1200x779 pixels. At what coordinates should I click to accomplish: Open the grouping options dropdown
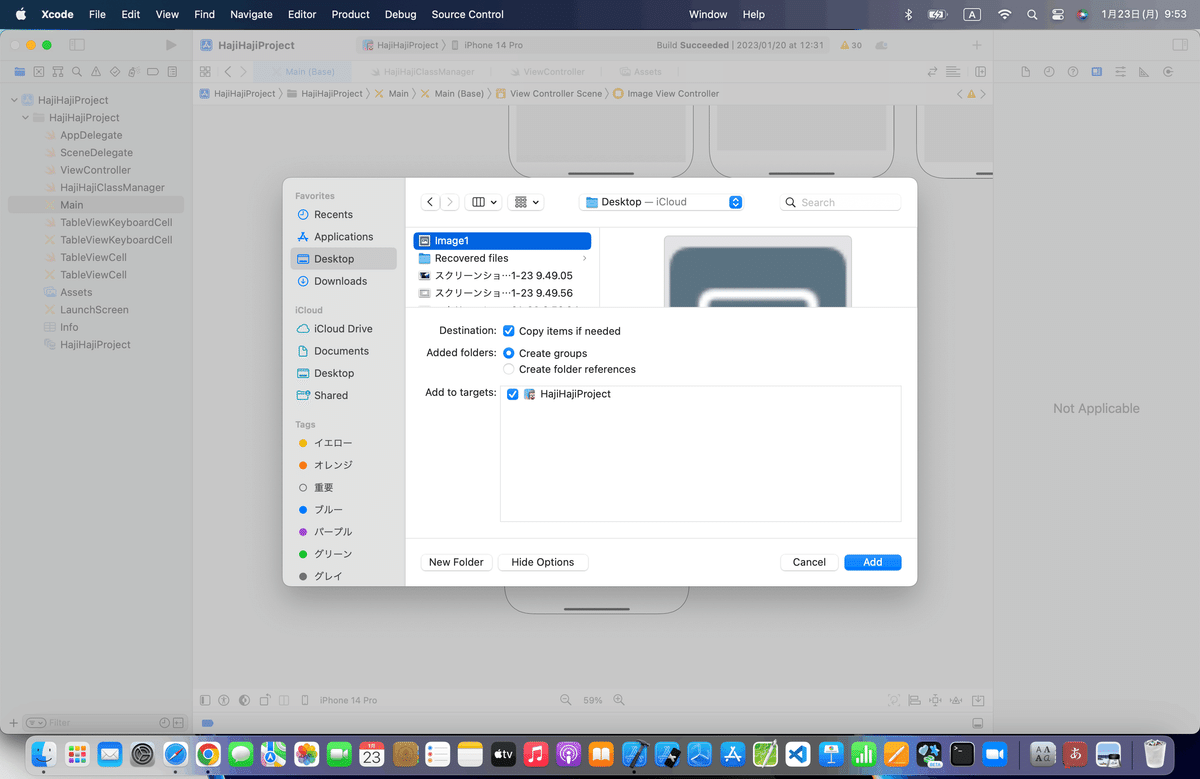tap(526, 202)
